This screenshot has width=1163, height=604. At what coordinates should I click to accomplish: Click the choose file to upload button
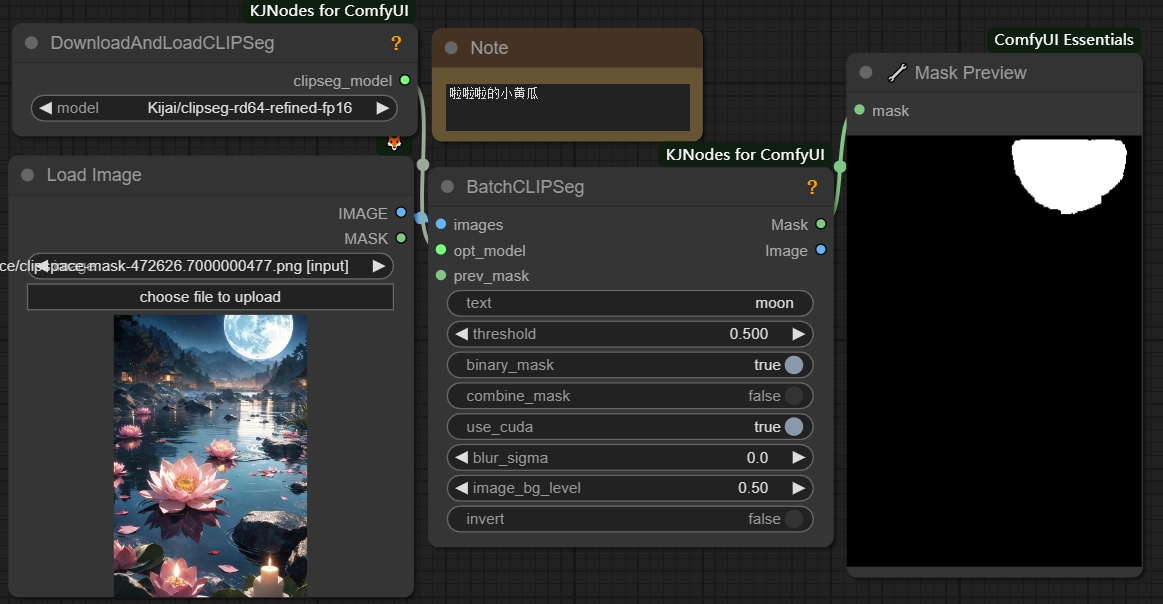210,297
